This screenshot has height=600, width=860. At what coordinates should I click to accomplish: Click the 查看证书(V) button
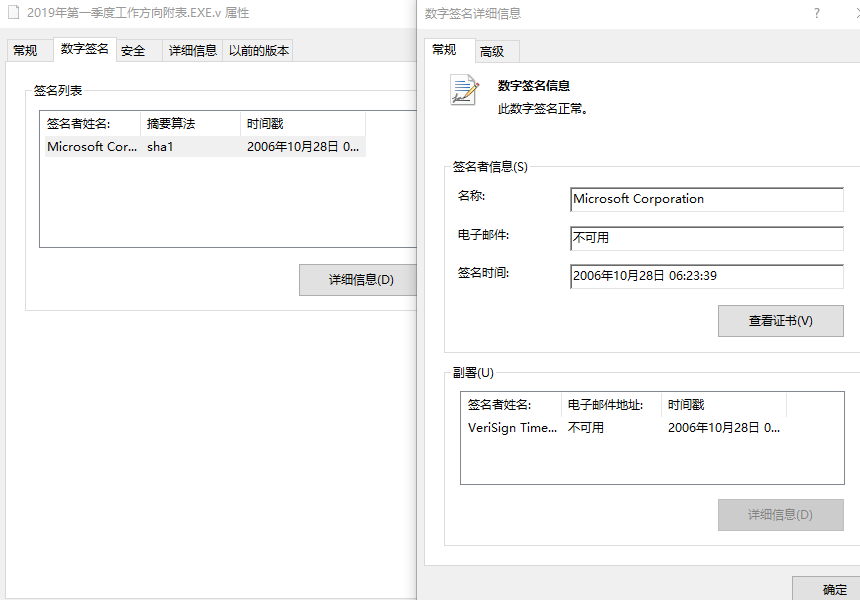tap(780, 321)
